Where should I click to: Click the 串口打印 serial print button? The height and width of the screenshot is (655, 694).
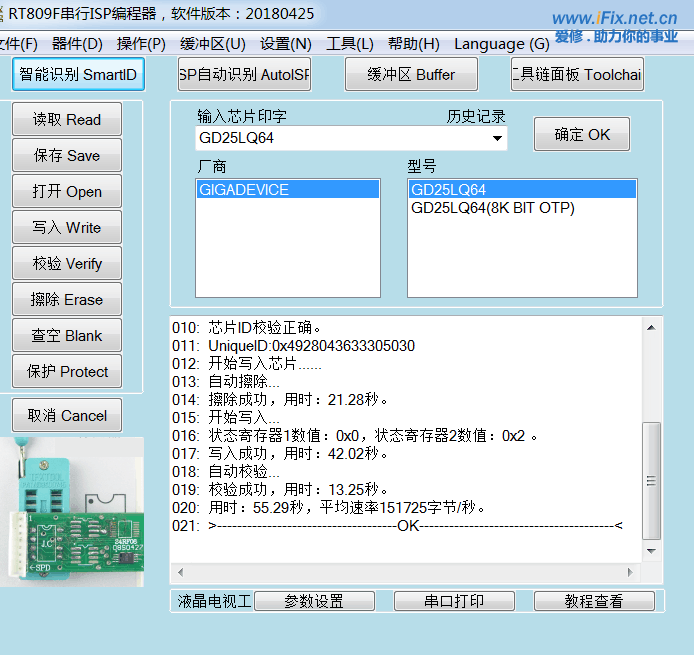click(454, 601)
